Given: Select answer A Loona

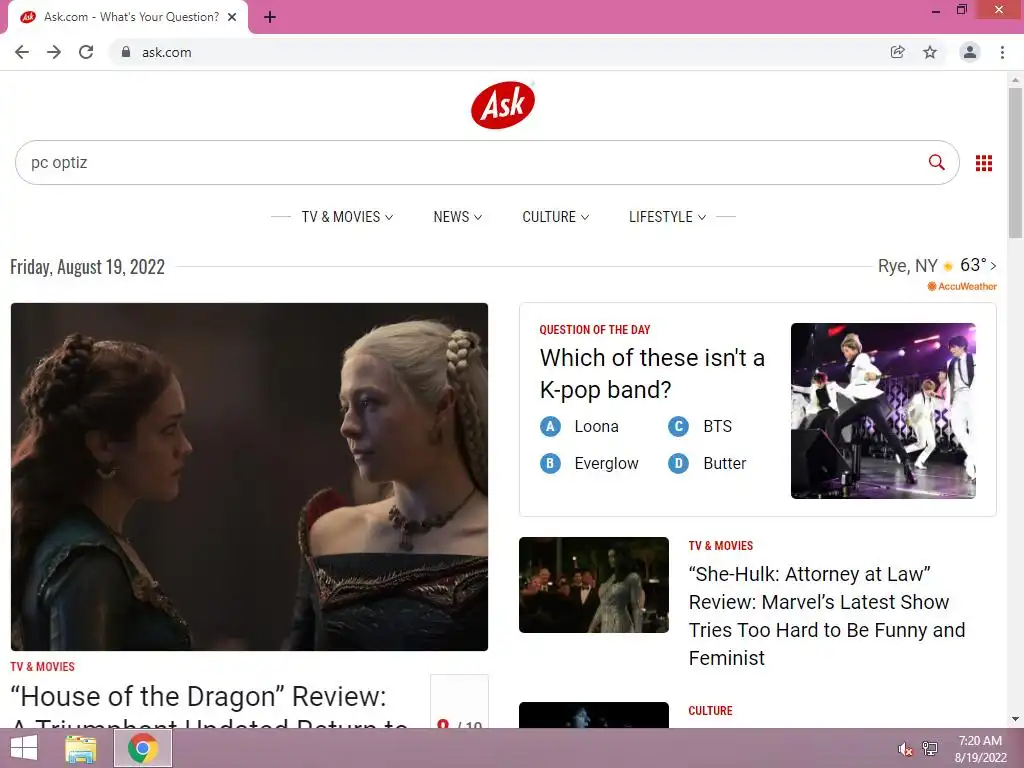Looking at the screenshot, I should pyautogui.click(x=579, y=426).
